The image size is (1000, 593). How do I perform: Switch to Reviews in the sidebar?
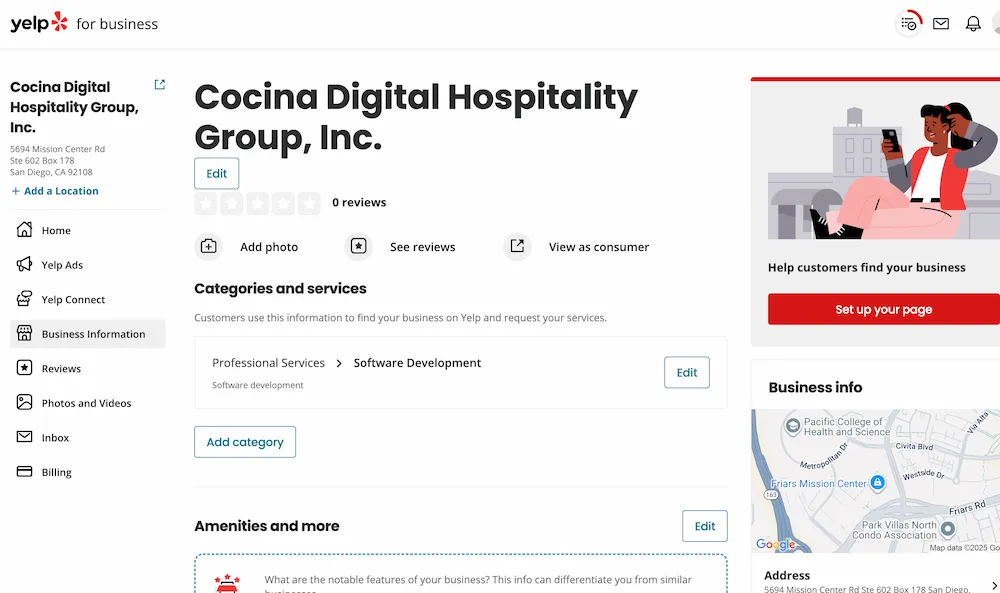[22, 368]
